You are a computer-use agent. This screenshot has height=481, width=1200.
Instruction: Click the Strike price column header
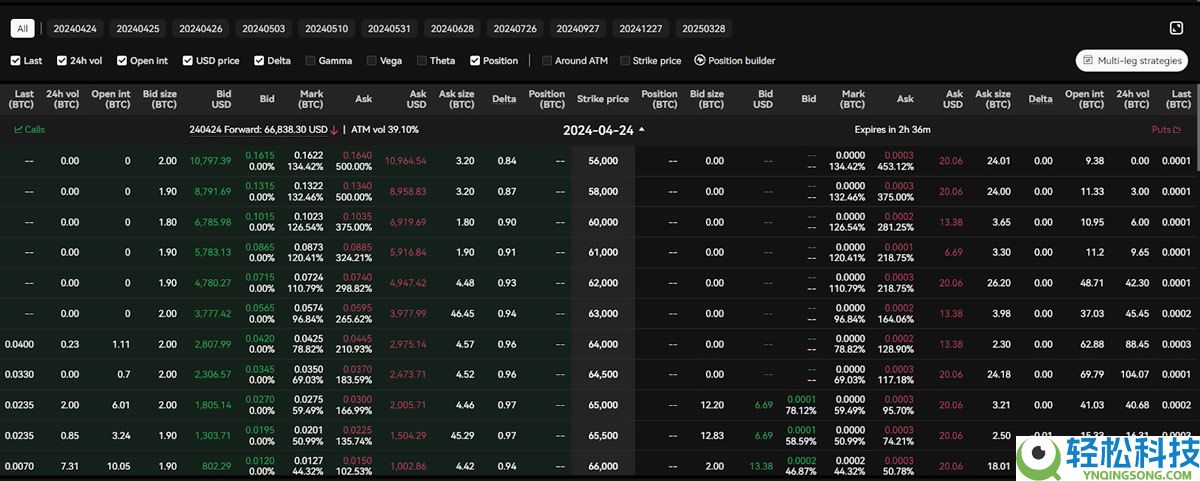click(603, 99)
